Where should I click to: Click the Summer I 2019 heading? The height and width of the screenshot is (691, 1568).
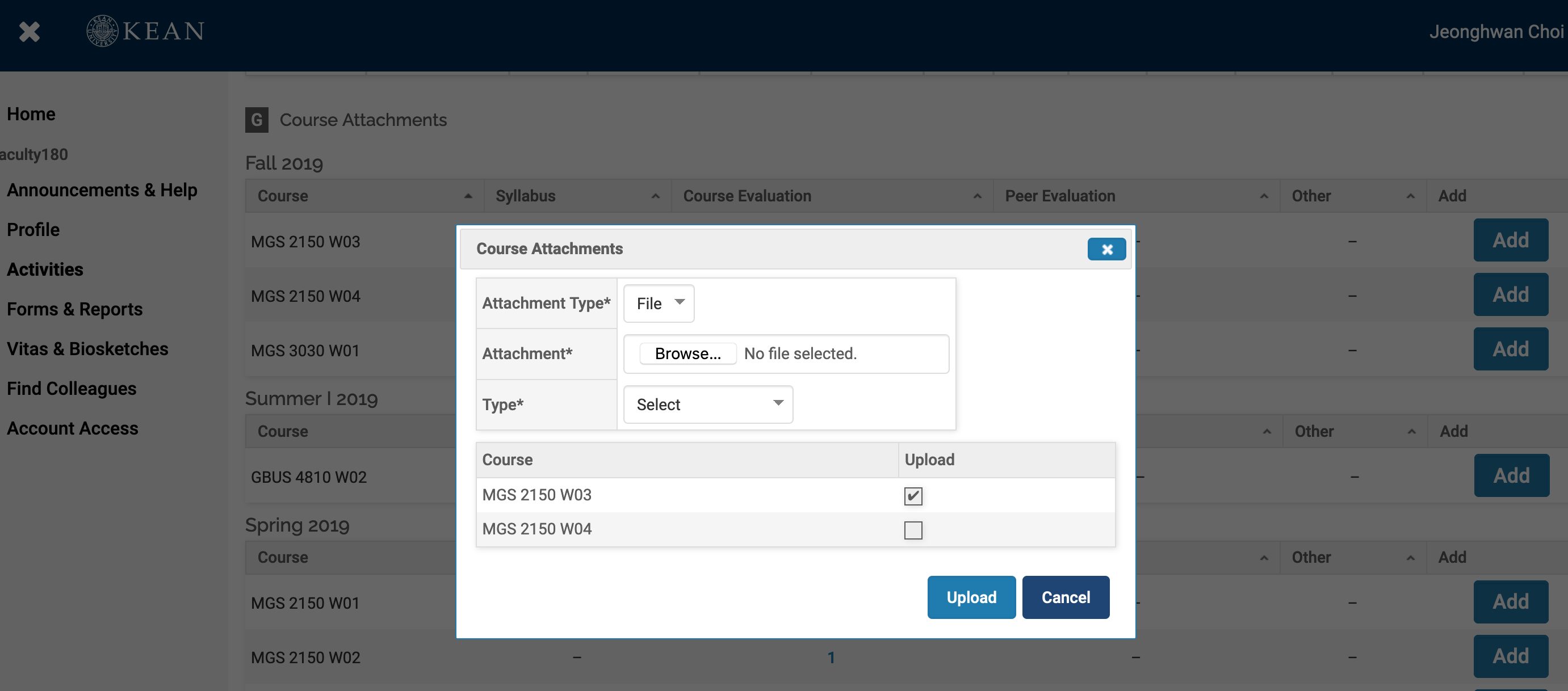coord(311,398)
